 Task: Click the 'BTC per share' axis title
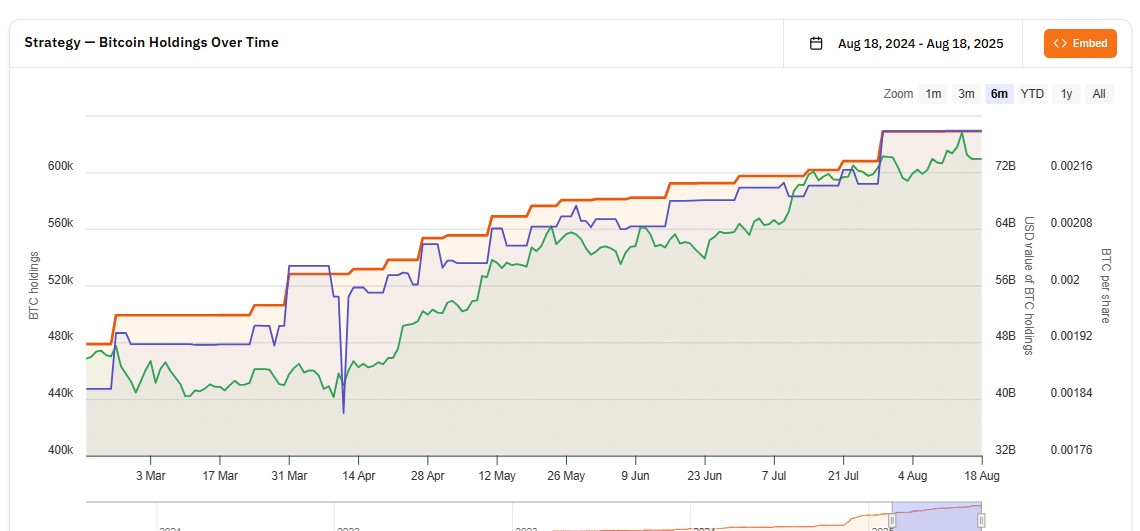(x=1106, y=286)
